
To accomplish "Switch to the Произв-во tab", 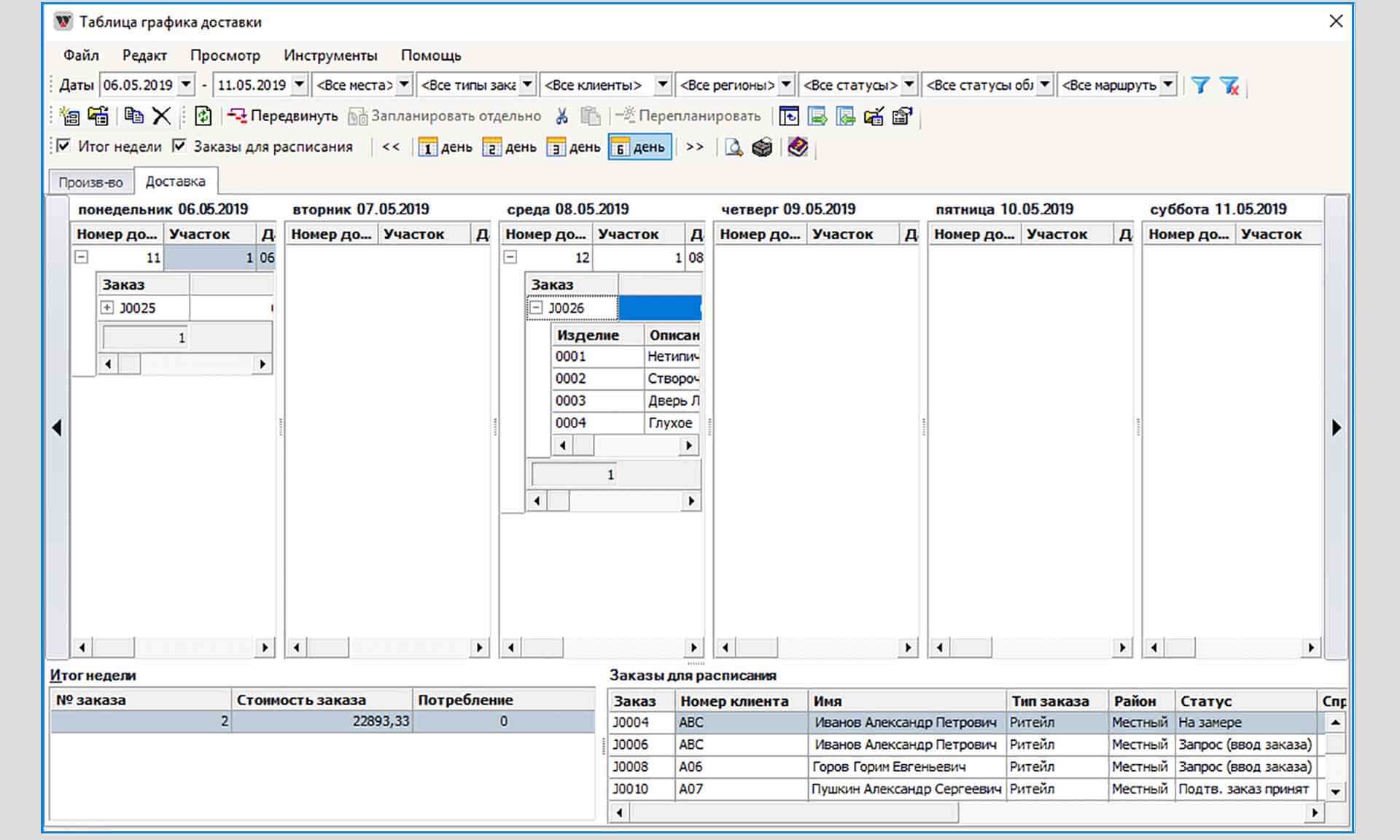I will click(x=91, y=182).
